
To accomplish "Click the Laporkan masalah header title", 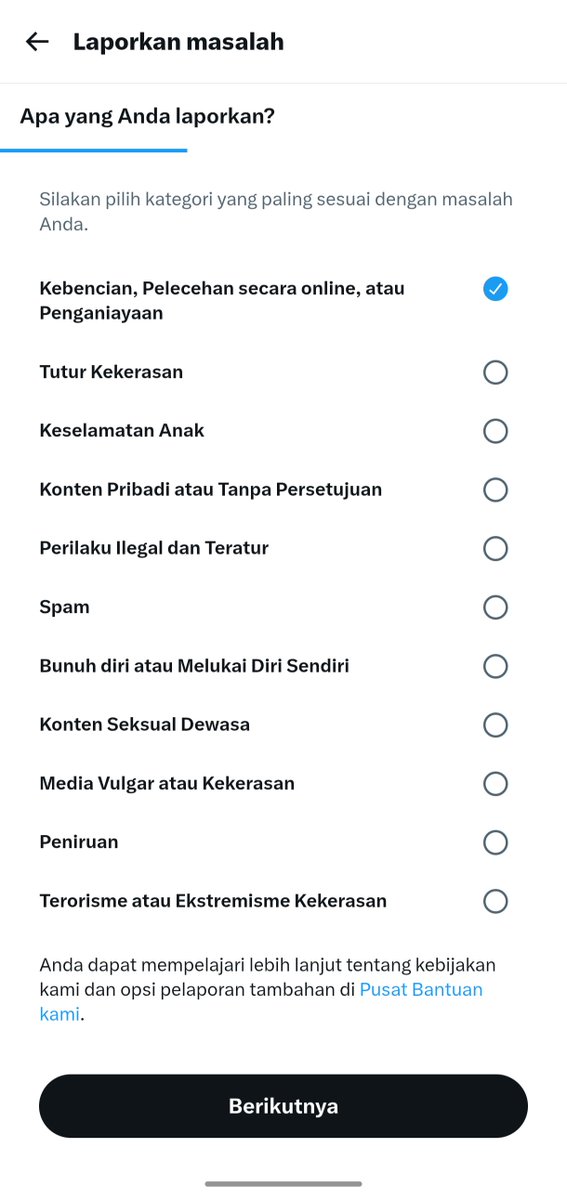I will pos(178,42).
